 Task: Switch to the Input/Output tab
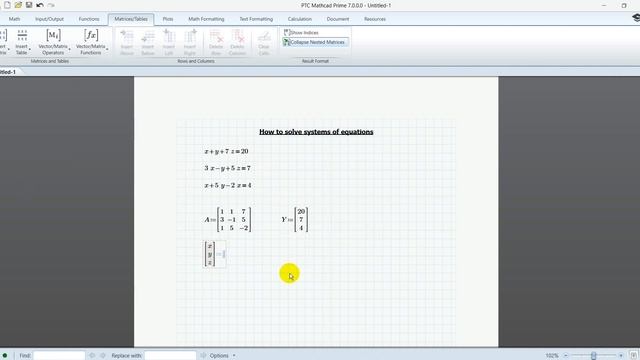point(49,19)
